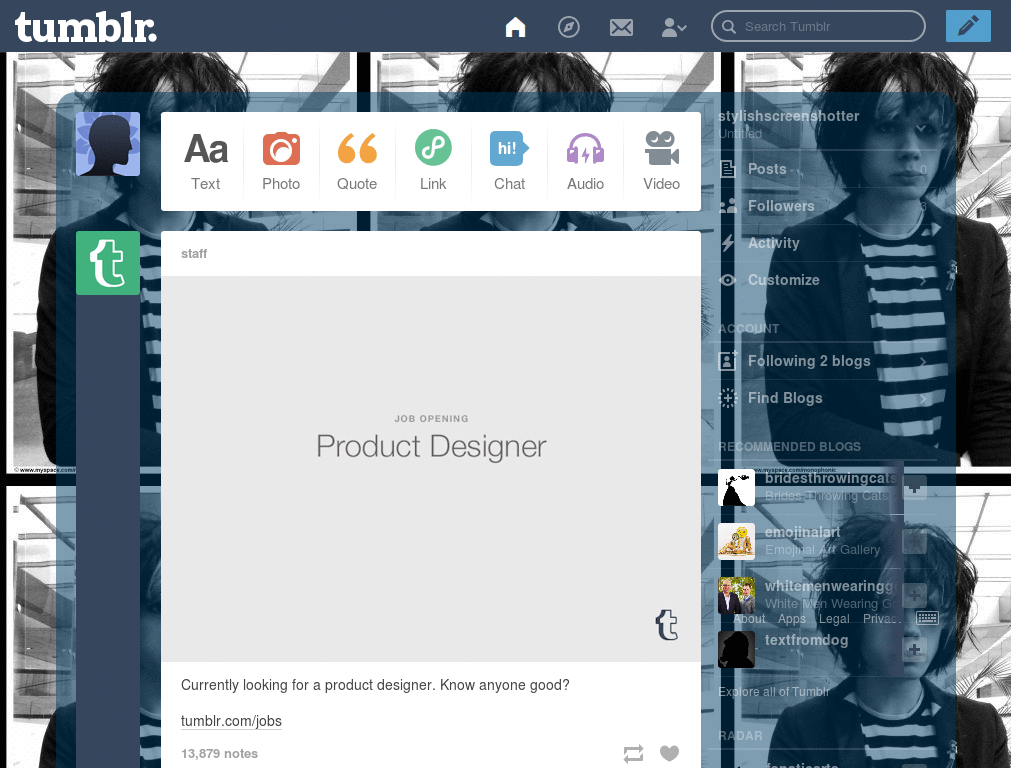Follow whitemenwearing blog with plus button

[914, 595]
